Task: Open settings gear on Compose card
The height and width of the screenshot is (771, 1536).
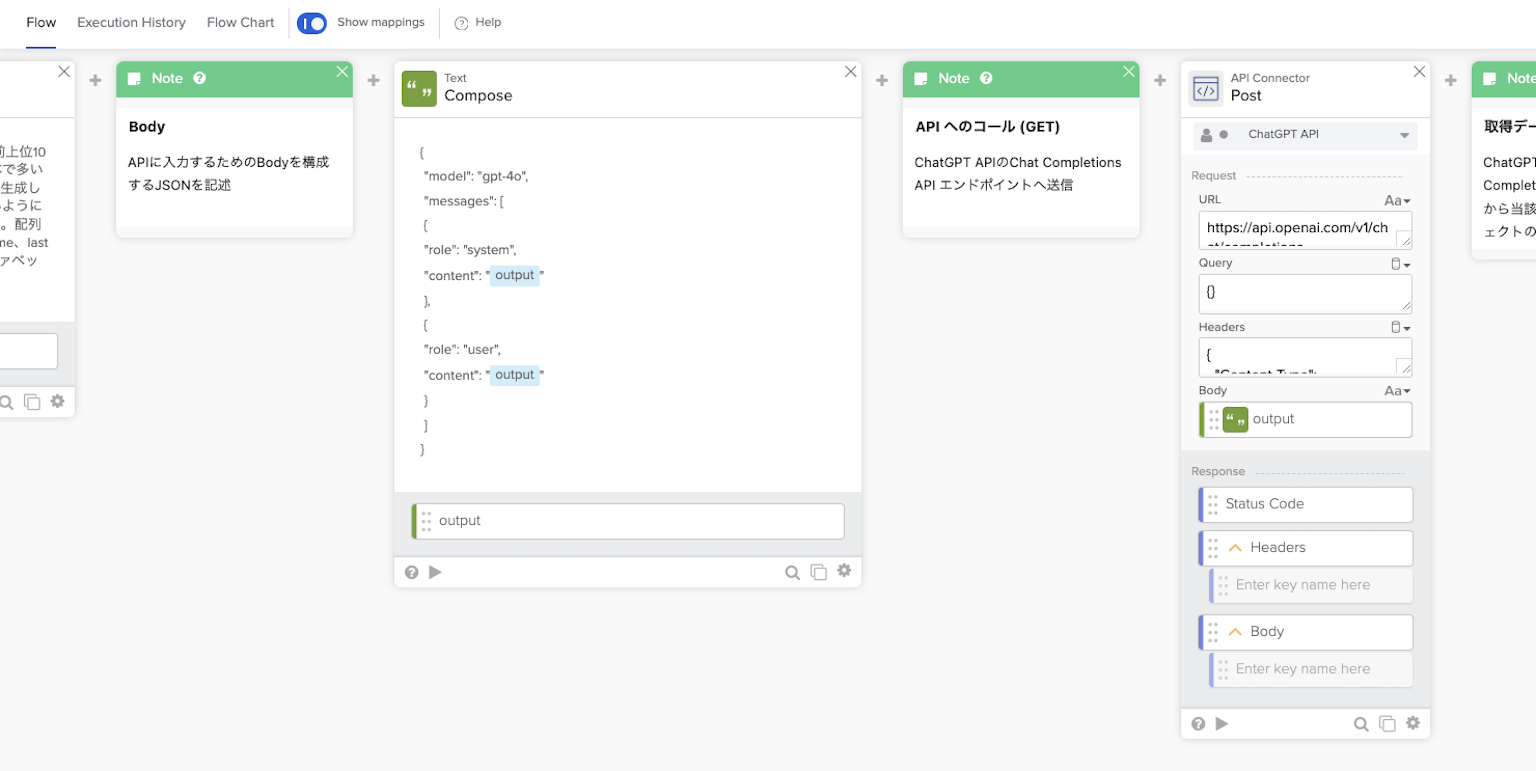Action: pos(844,571)
